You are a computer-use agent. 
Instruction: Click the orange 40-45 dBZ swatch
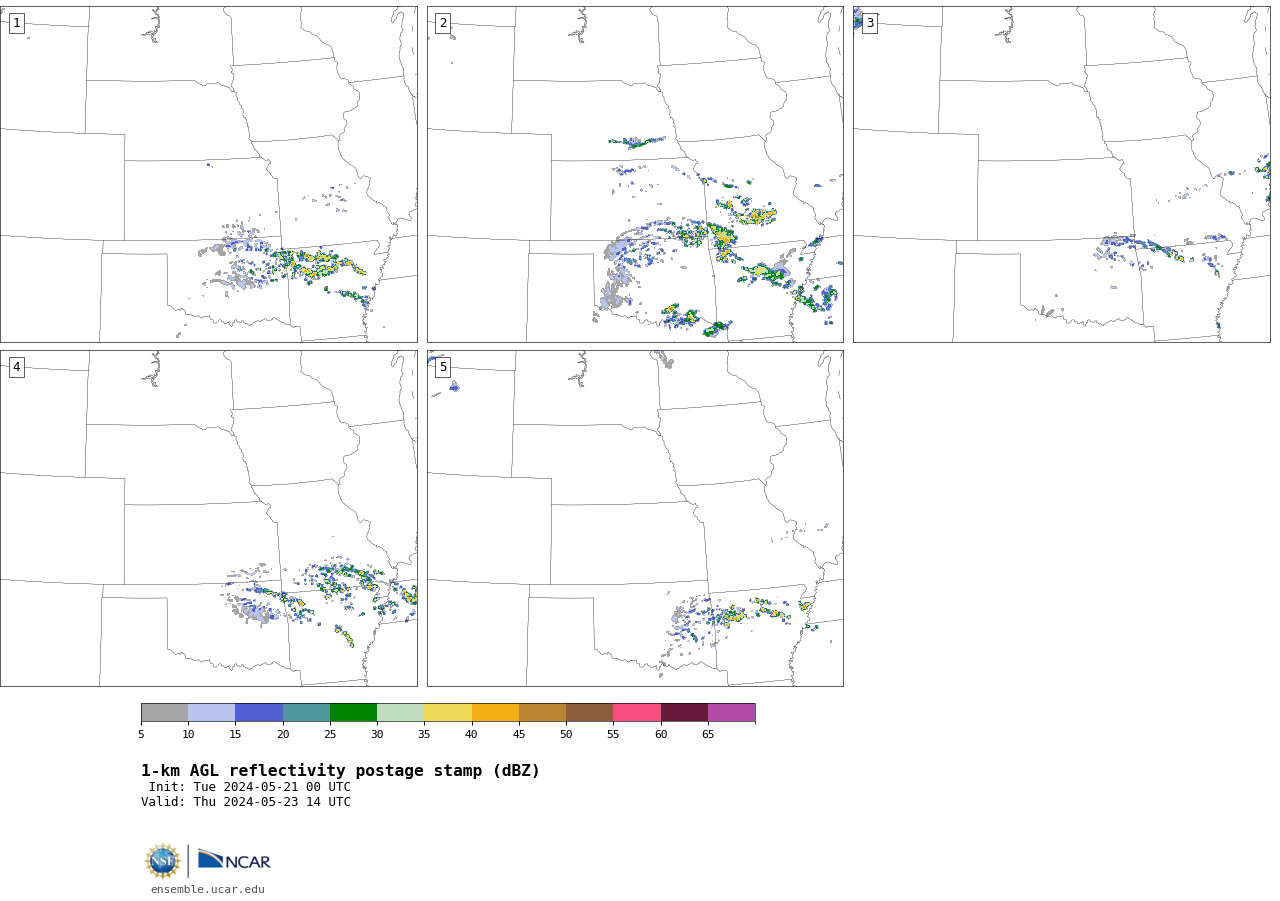point(495,712)
